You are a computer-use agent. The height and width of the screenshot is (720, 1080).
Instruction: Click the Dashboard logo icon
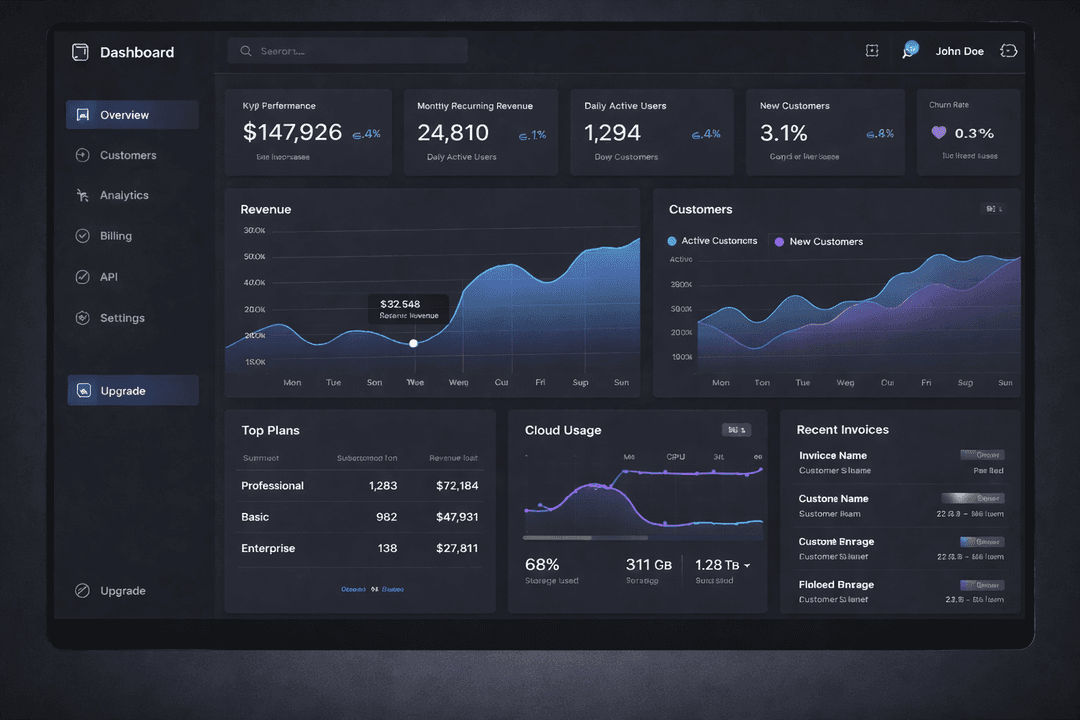click(80, 51)
